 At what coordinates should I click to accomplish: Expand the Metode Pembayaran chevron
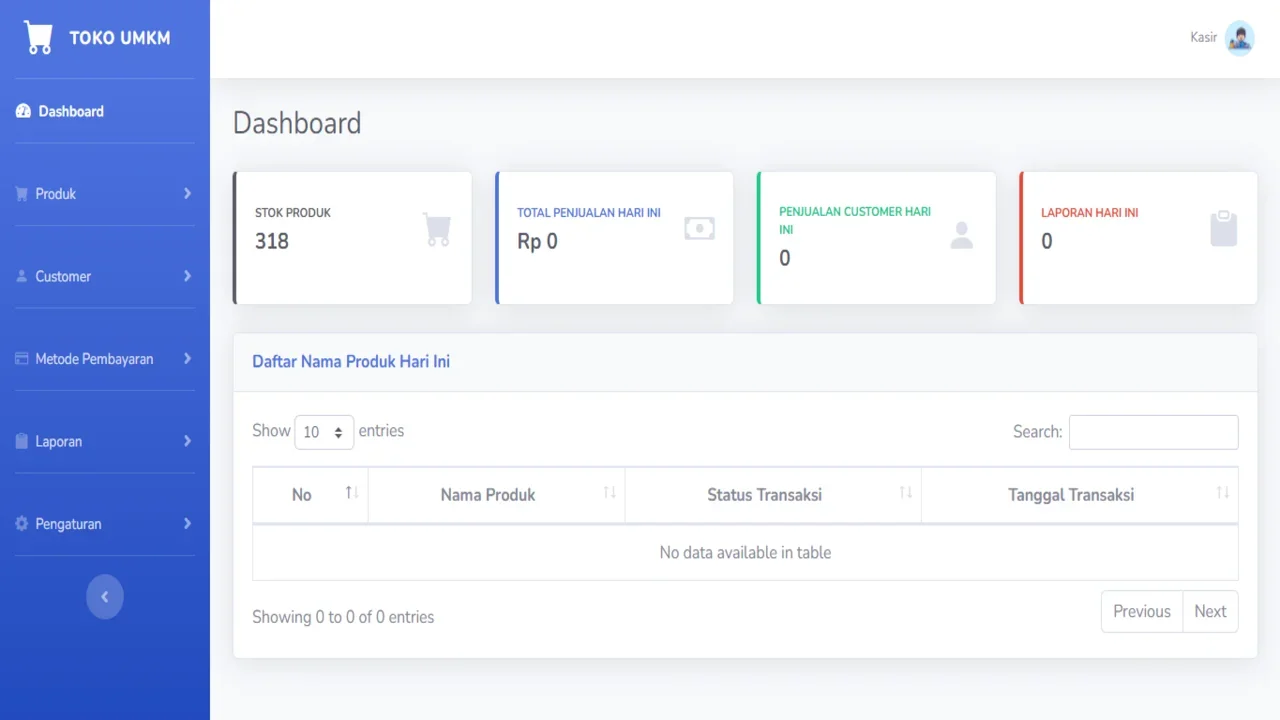click(187, 359)
